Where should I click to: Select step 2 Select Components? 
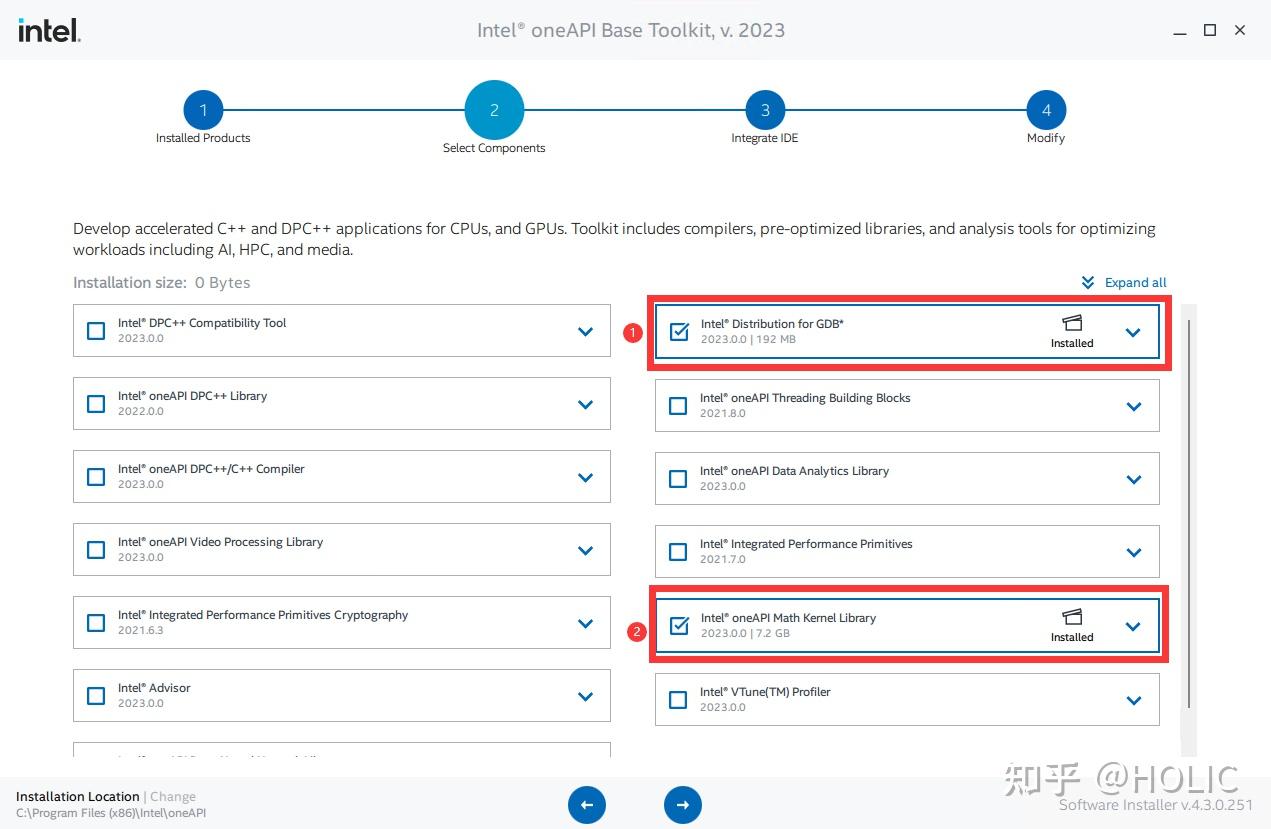pyautogui.click(x=494, y=110)
